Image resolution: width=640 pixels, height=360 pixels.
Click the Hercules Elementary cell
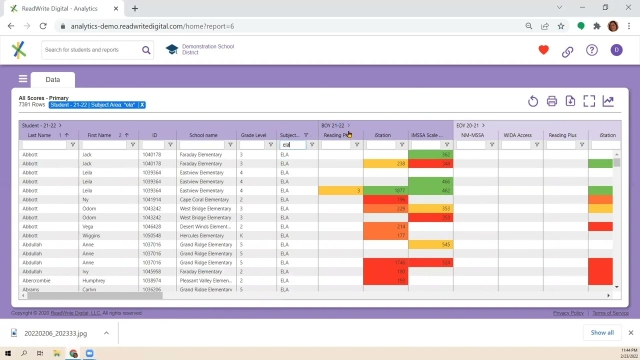tap(206, 236)
